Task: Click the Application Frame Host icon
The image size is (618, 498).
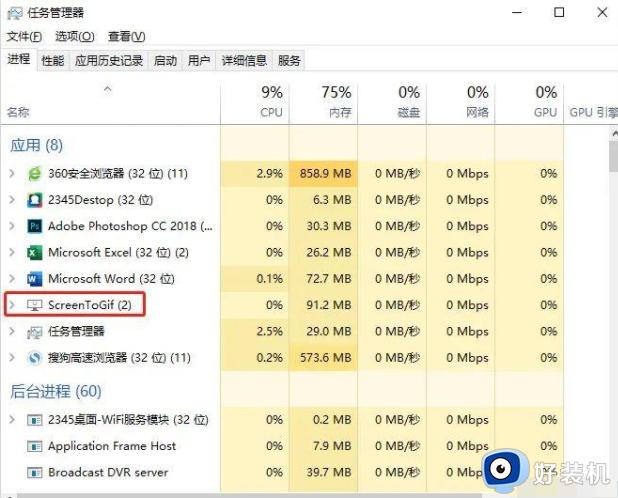Action: tap(34, 446)
